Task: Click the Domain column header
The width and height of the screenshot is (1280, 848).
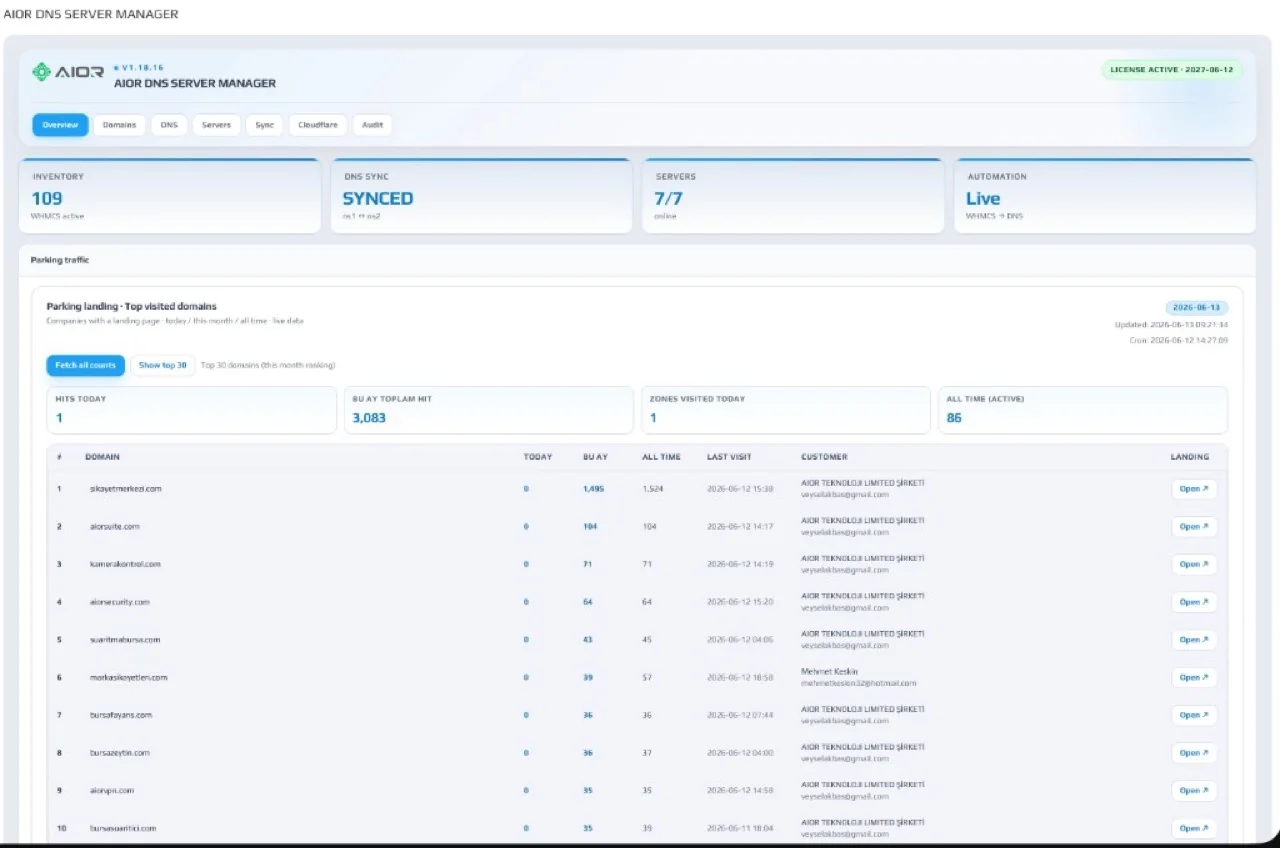Action: pos(102,457)
